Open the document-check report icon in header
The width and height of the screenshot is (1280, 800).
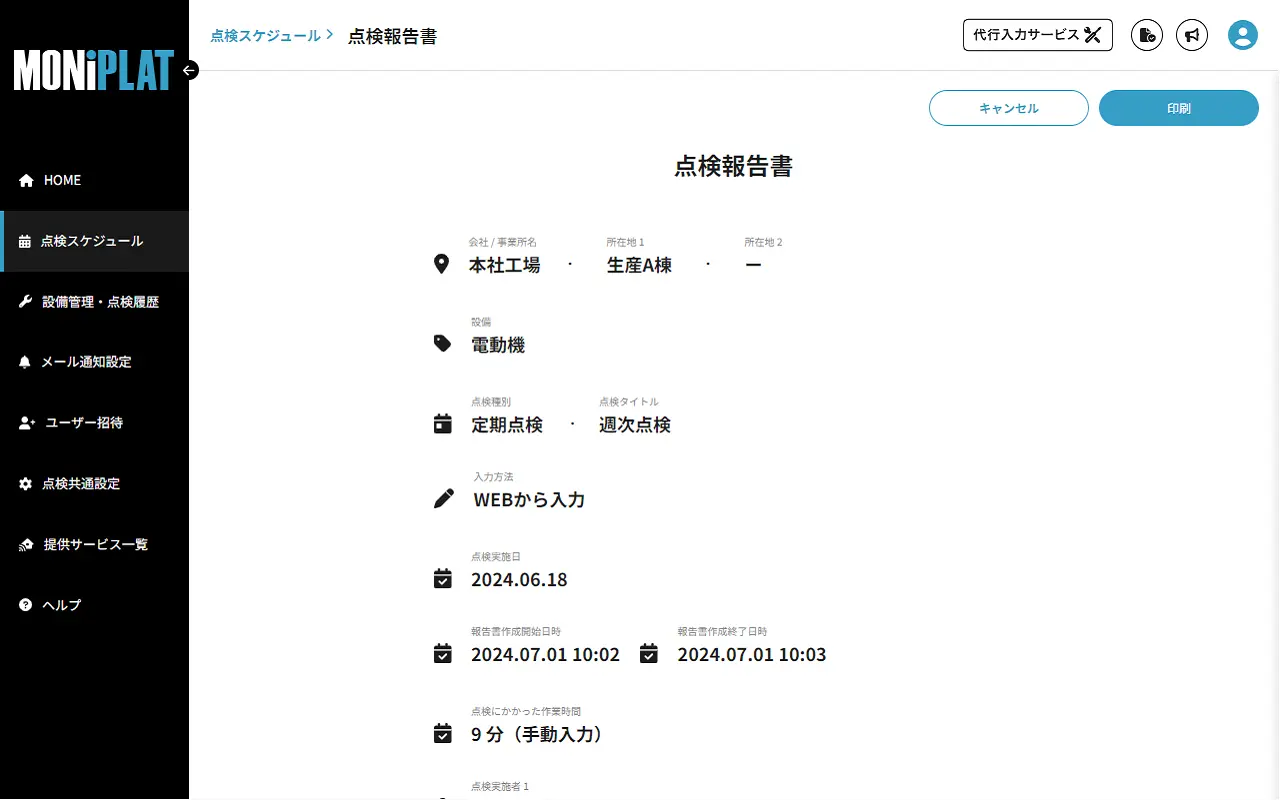tap(1146, 35)
